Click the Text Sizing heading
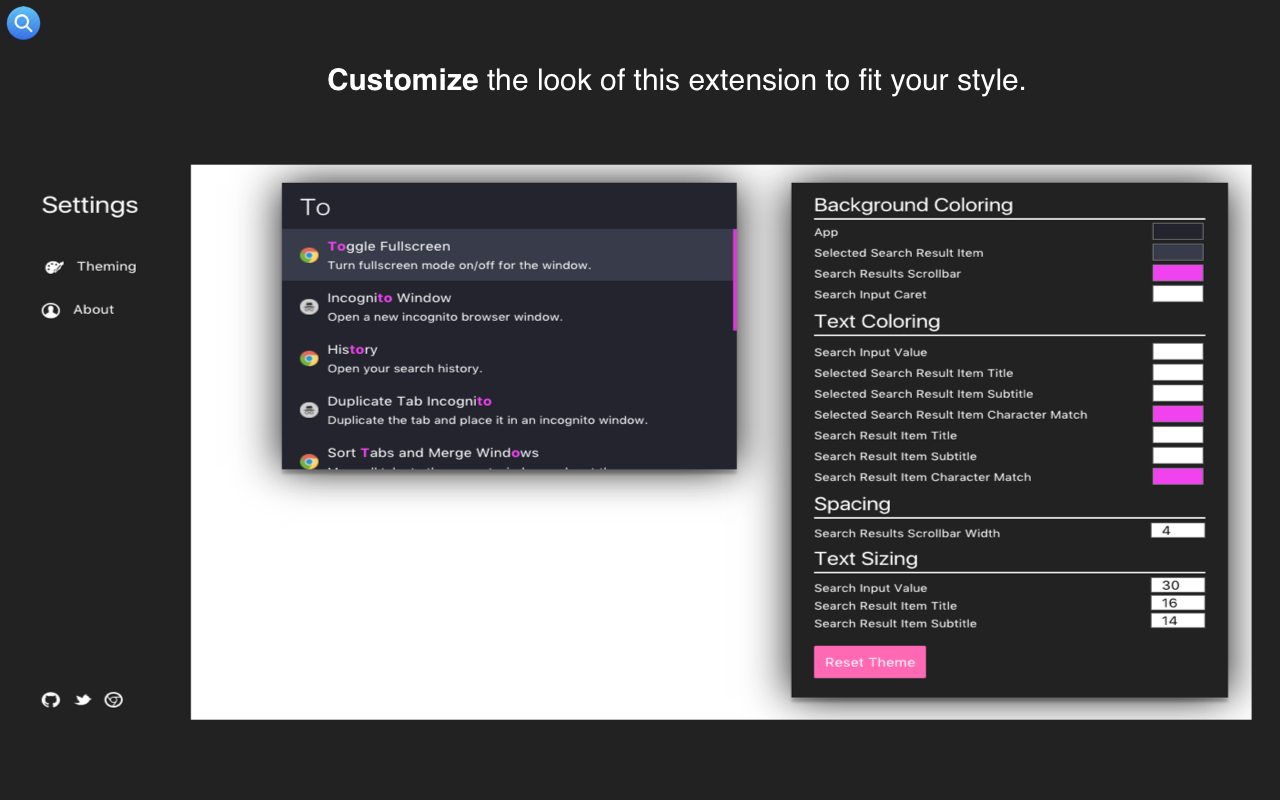The image size is (1280, 800). point(866,559)
